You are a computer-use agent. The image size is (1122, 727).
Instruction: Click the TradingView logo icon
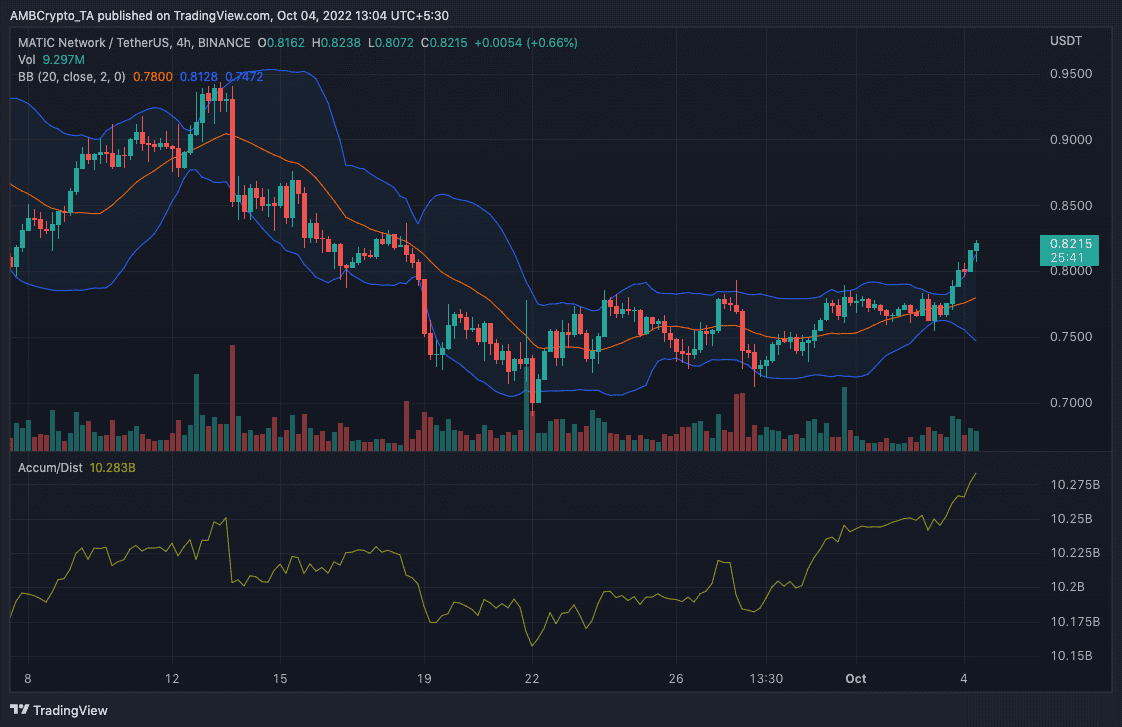pos(20,710)
